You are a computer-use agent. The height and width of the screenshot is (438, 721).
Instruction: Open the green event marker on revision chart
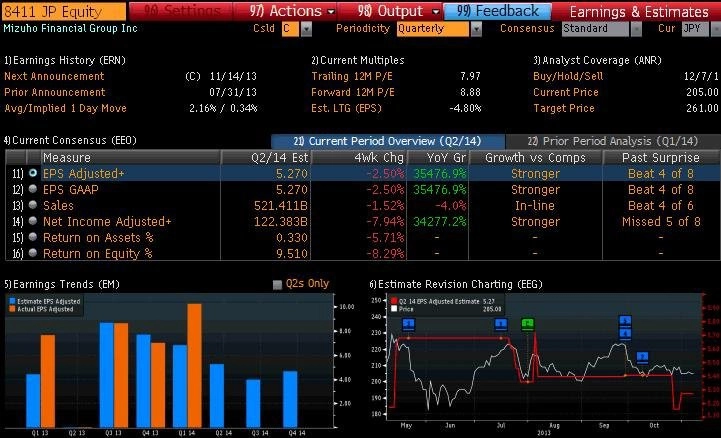pyautogui.click(x=528, y=324)
